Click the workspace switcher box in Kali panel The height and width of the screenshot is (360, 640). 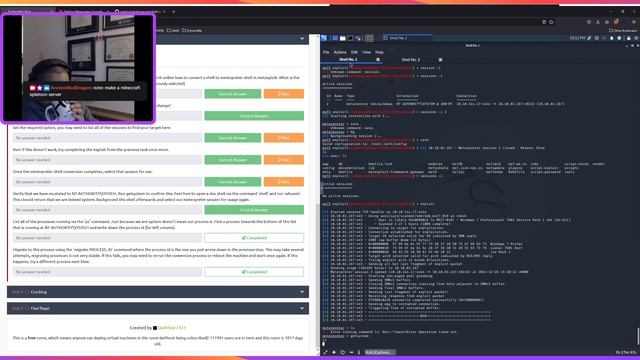tap(369, 38)
